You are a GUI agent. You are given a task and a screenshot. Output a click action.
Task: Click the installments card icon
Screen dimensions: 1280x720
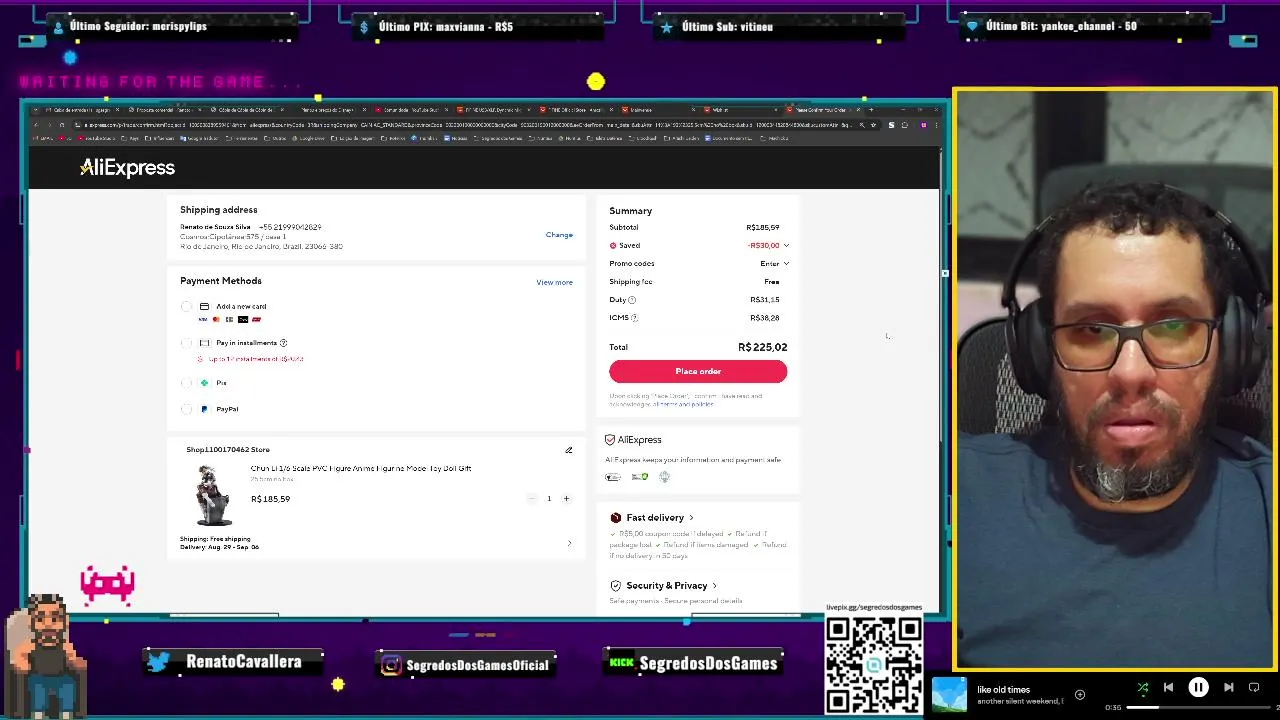(x=204, y=343)
